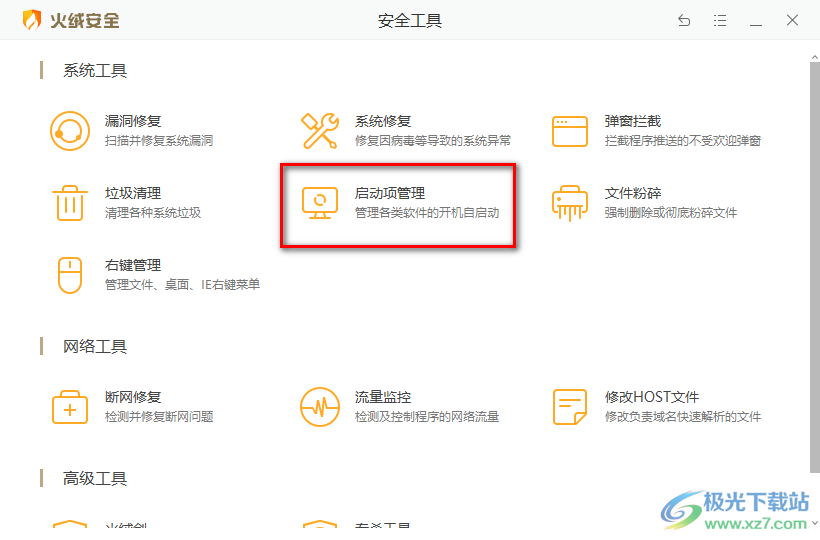This screenshot has width=820, height=540.
Task: Select the 漏洞修复 title text
Action: click(133, 121)
